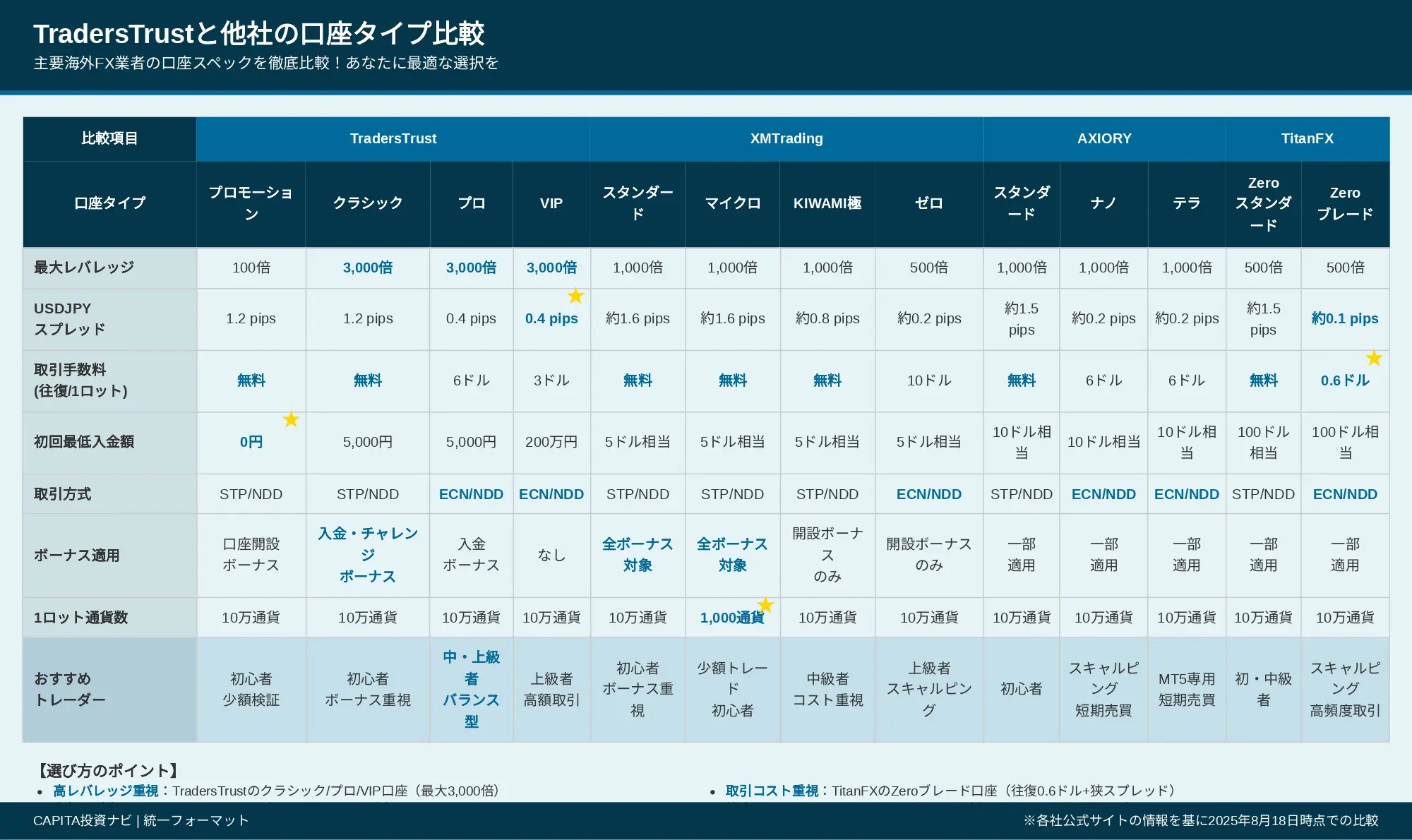Click the 取引手数料 row label
This screenshot has height=840, width=1412.
109,380
